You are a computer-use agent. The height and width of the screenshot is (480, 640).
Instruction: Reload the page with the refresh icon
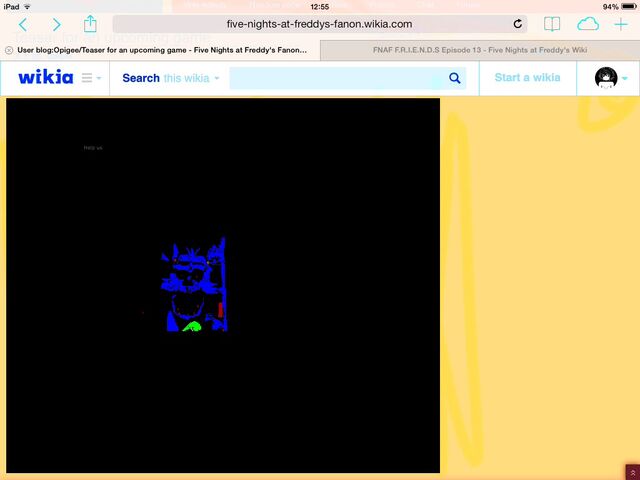pos(518,24)
